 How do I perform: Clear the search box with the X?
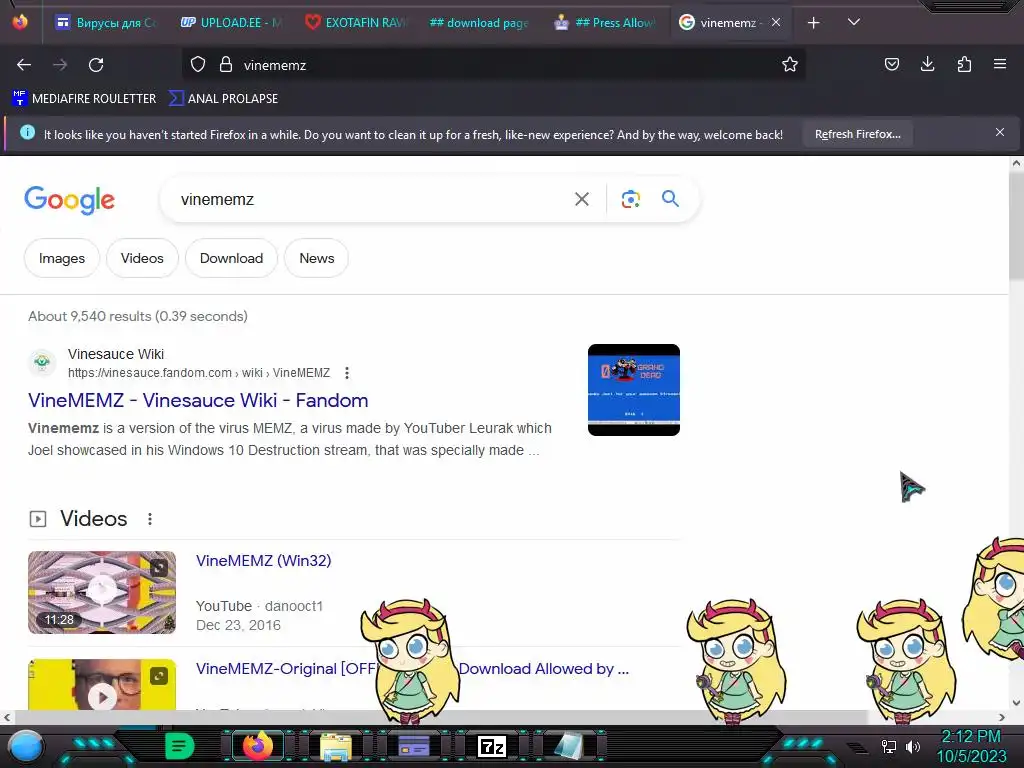click(x=581, y=199)
